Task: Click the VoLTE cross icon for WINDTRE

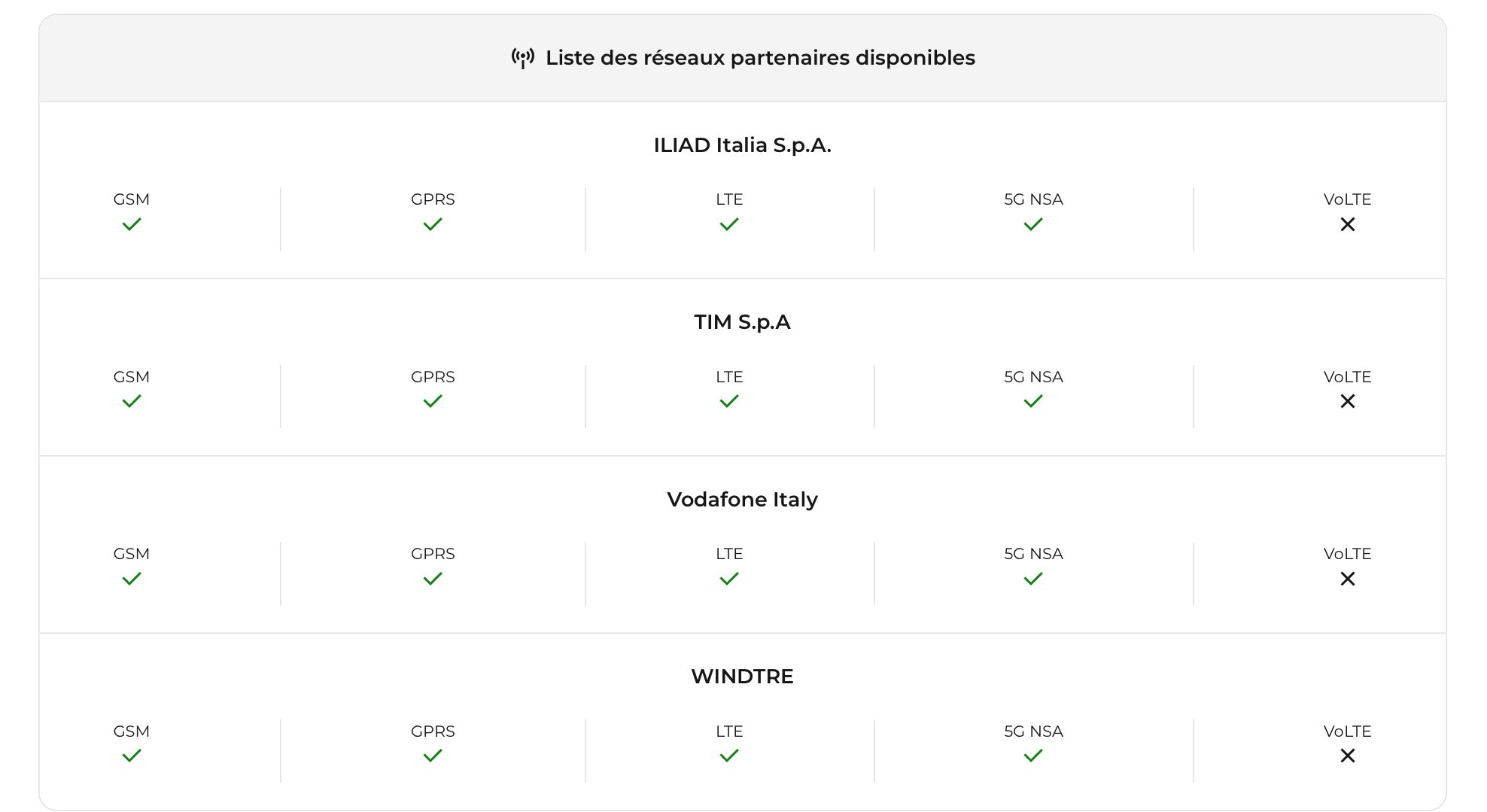Action: tap(1348, 756)
